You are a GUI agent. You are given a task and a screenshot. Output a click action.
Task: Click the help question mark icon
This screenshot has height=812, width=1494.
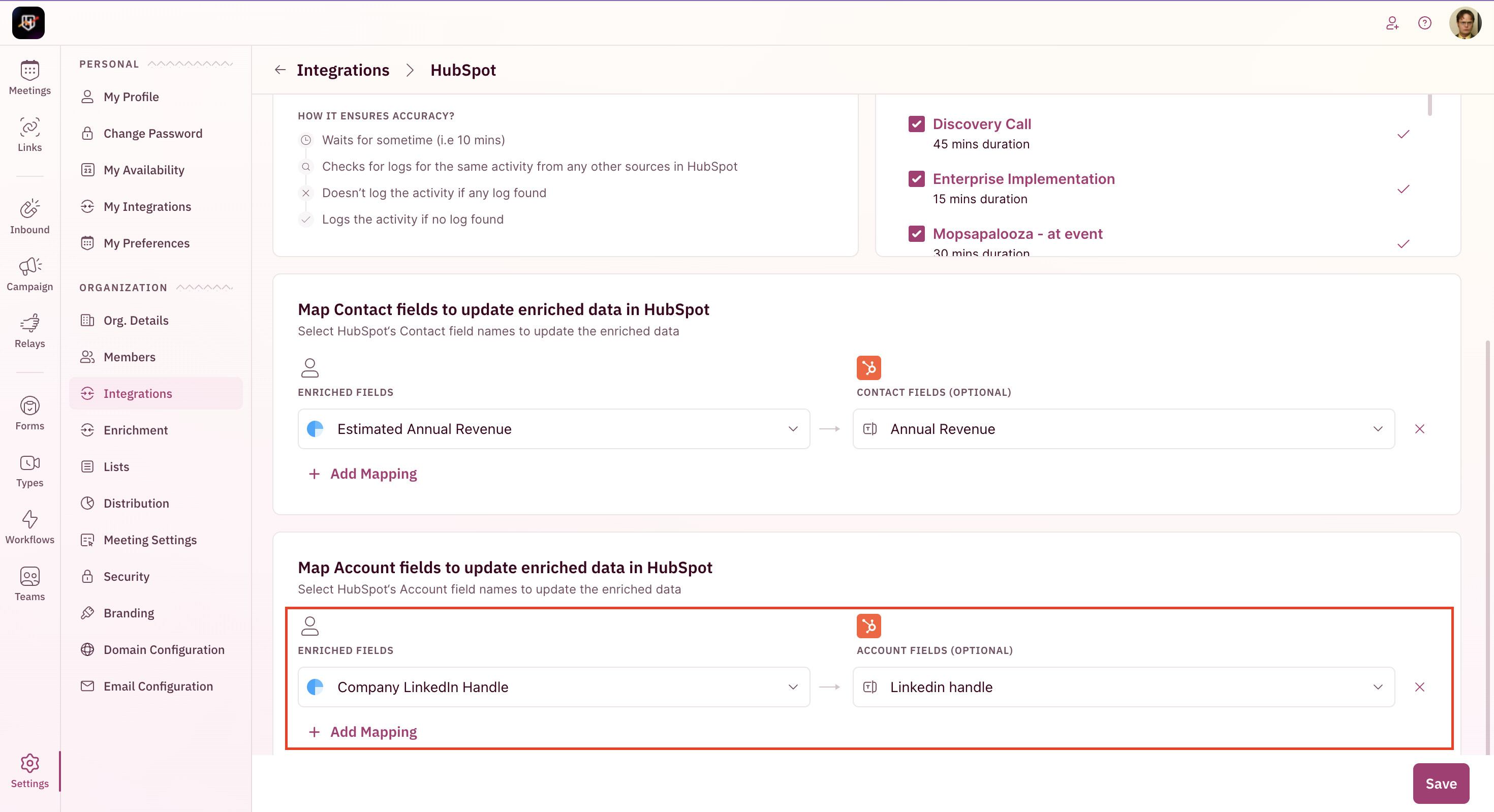1424,23
